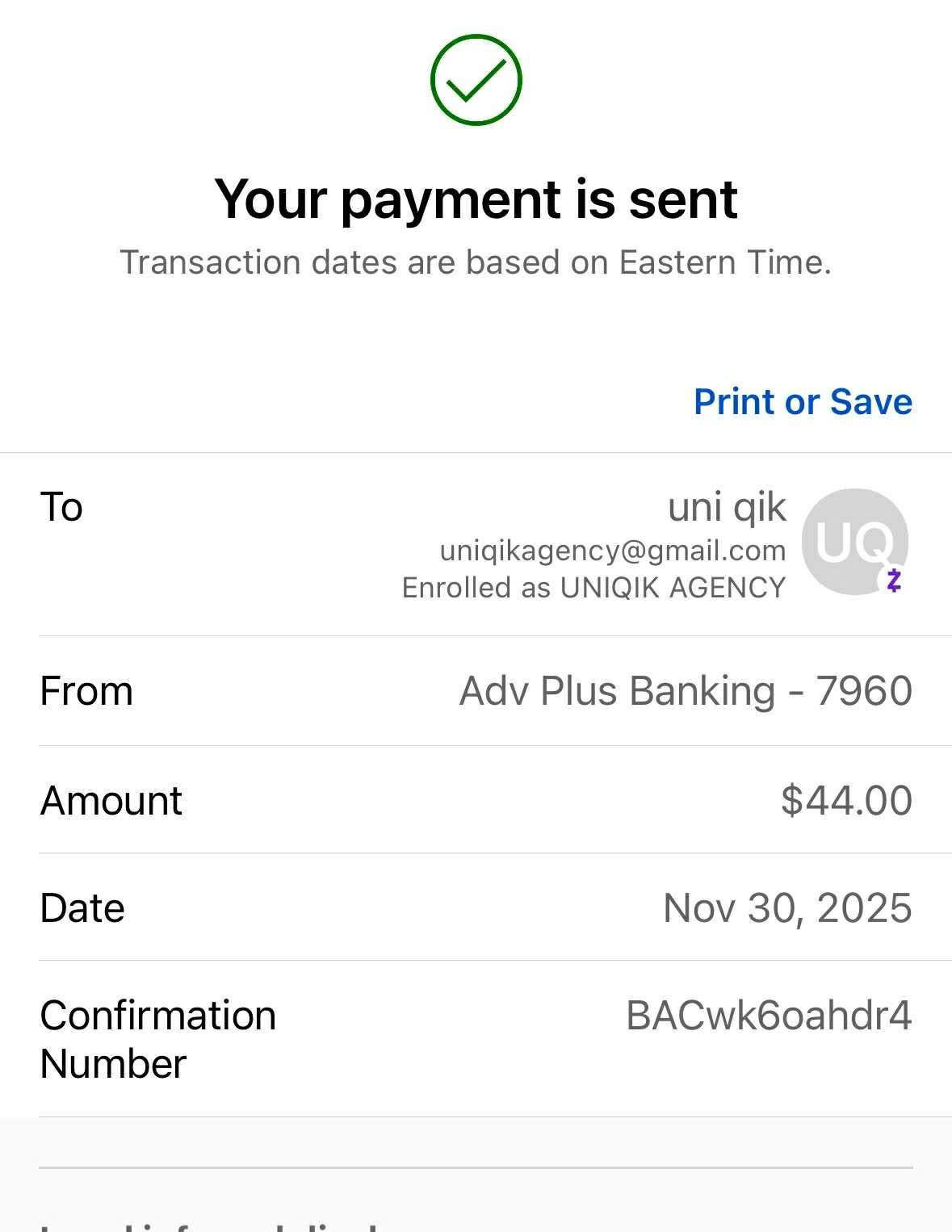Click the Confirmation Number label

click(x=157, y=1039)
